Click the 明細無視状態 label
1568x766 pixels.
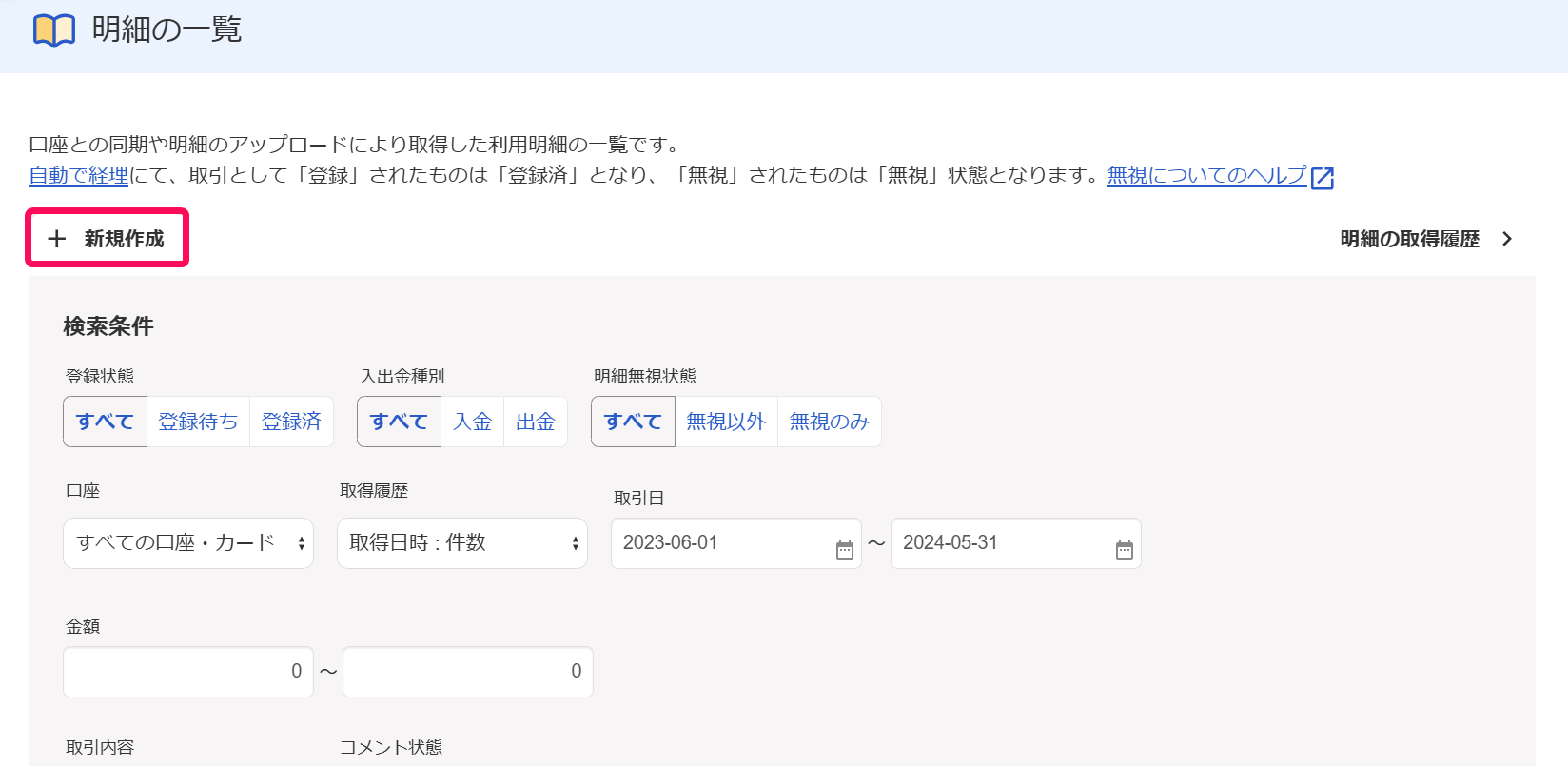click(x=645, y=376)
